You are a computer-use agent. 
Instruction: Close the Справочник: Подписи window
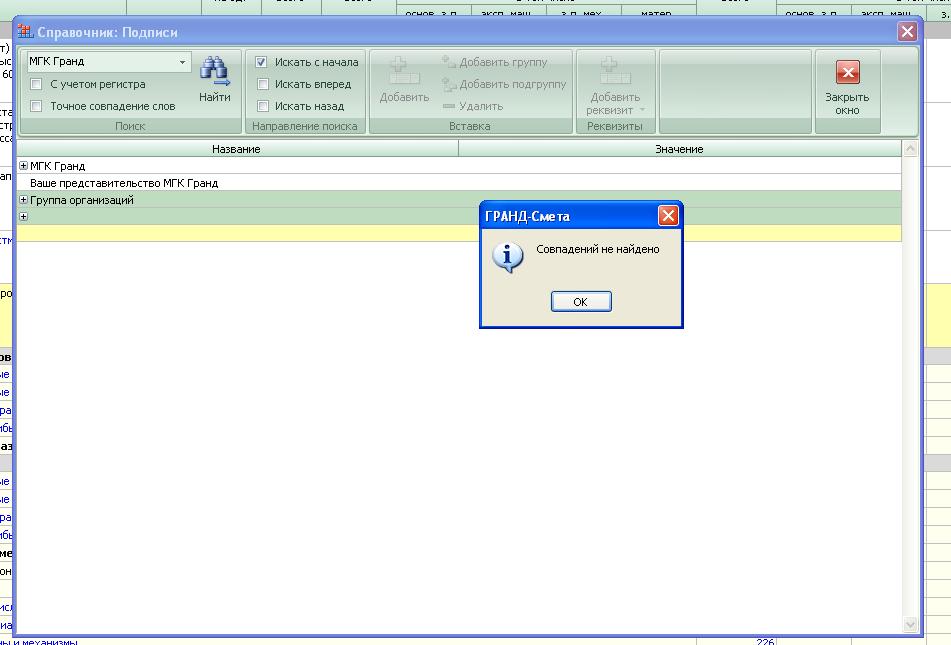(x=907, y=32)
